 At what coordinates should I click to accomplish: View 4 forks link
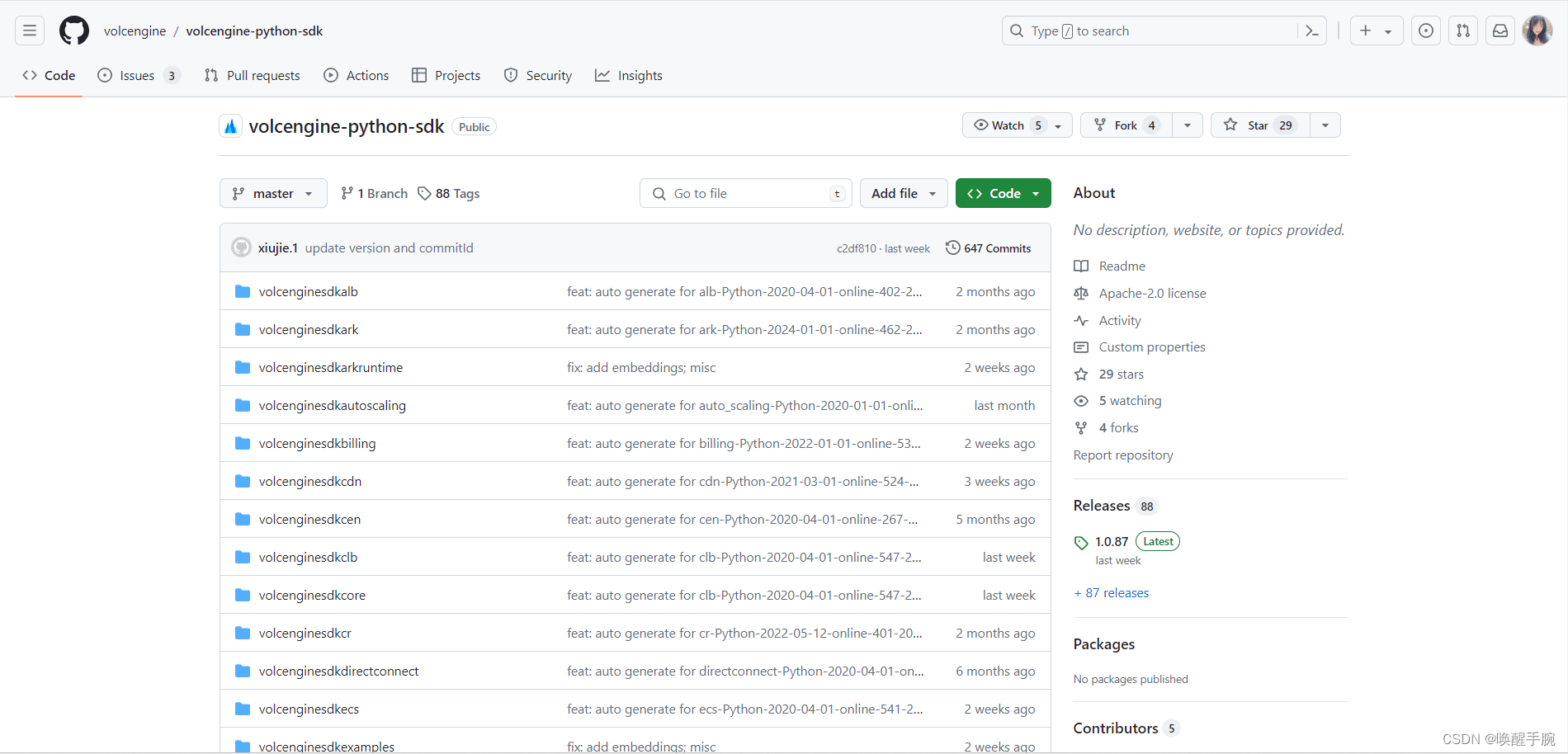pos(1107,428)
